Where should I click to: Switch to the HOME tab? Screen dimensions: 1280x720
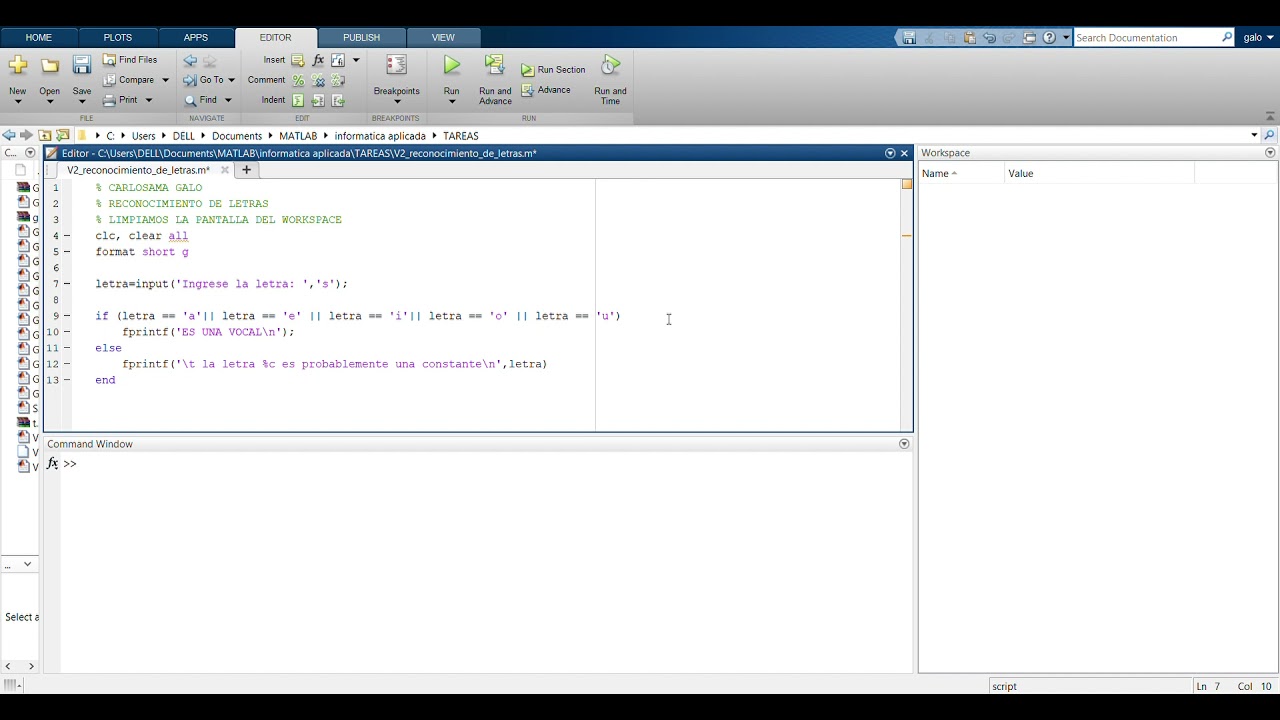[39, 38]
